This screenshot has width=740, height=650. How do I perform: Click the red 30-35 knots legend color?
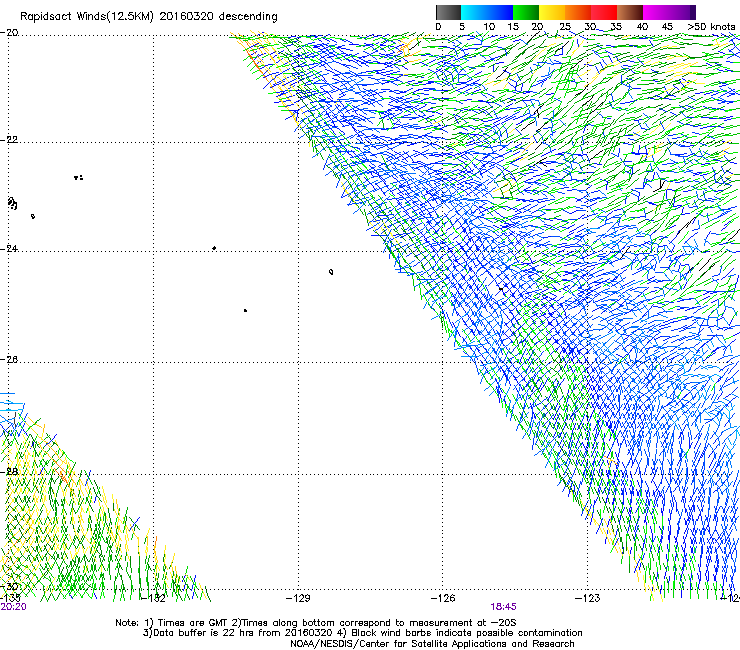[x=604, y=12]
